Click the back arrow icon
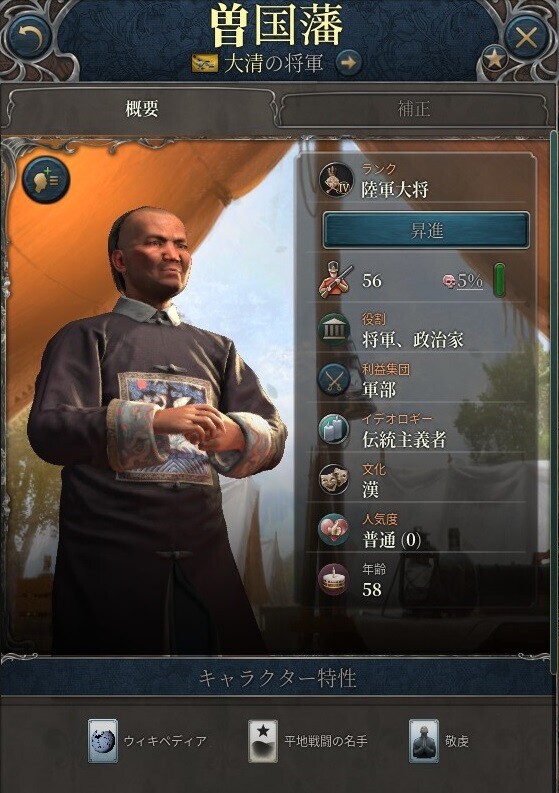 point(29,35)
